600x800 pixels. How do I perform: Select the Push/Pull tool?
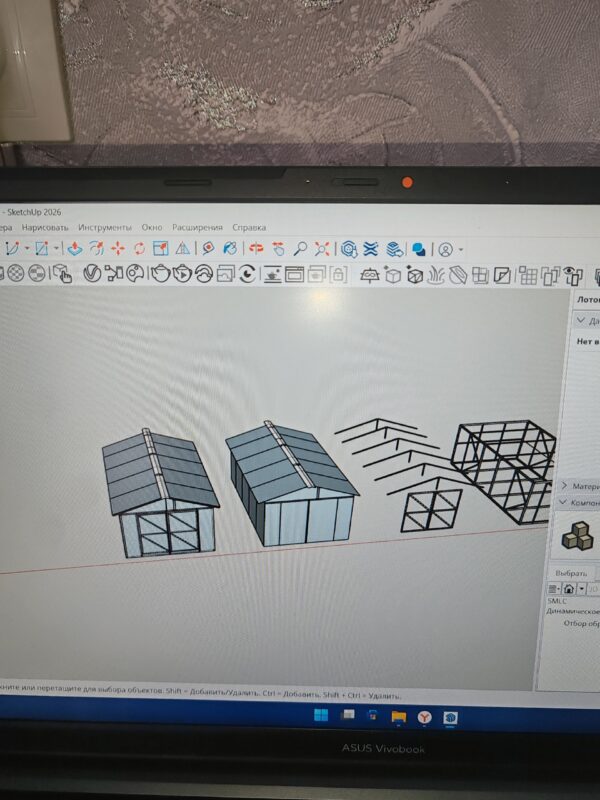[74, 248]
